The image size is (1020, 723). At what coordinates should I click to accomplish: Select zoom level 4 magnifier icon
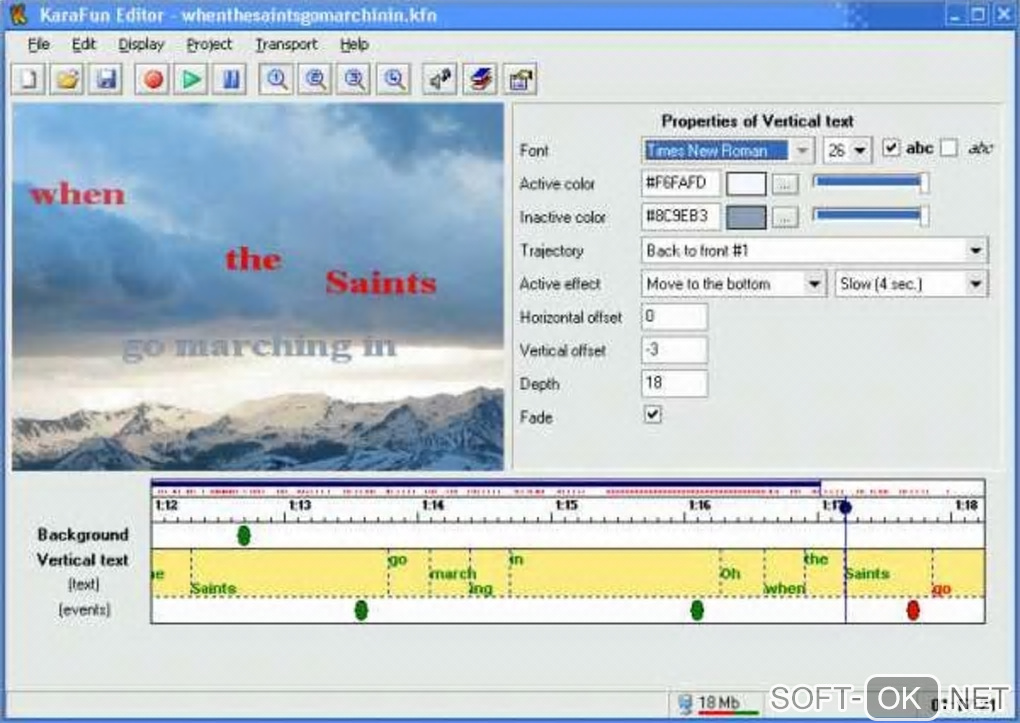click(394, 79)
